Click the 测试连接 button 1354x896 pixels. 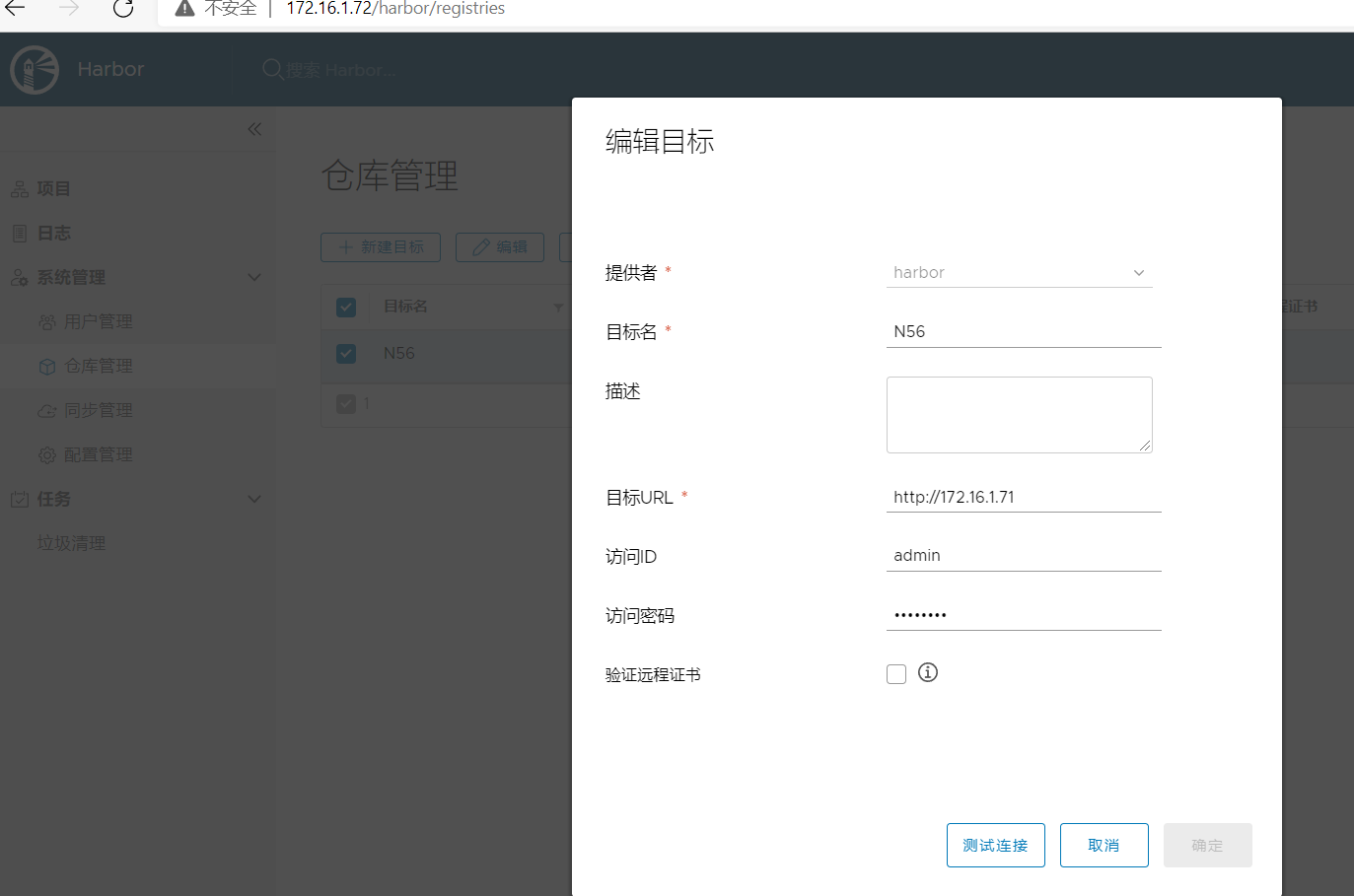click(x=996, y=846)
